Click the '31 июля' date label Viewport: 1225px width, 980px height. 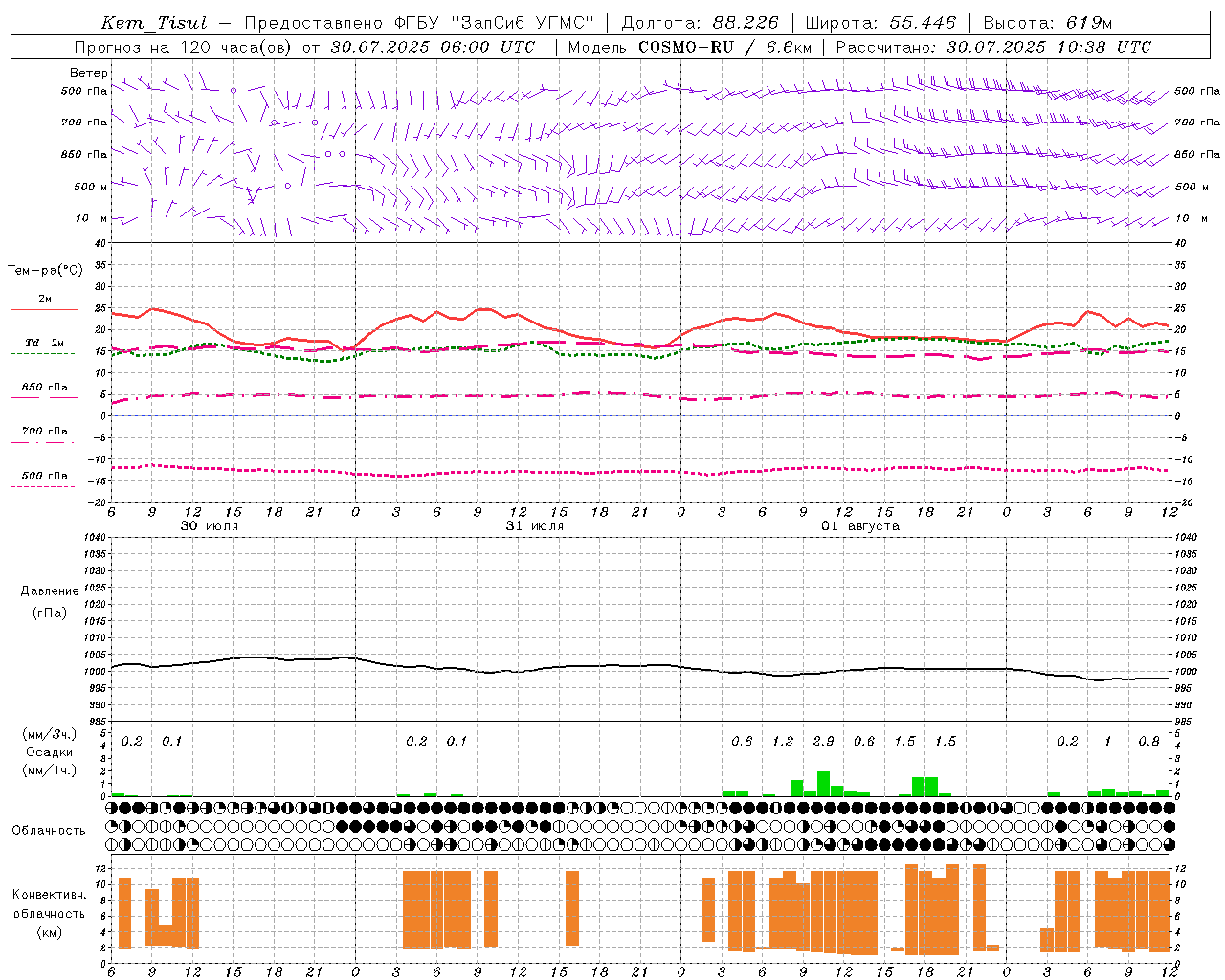(535, 526)
